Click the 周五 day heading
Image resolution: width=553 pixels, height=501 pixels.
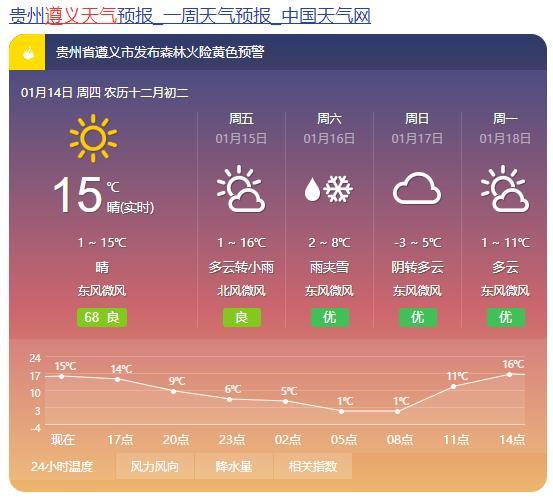tap(241, 118)
